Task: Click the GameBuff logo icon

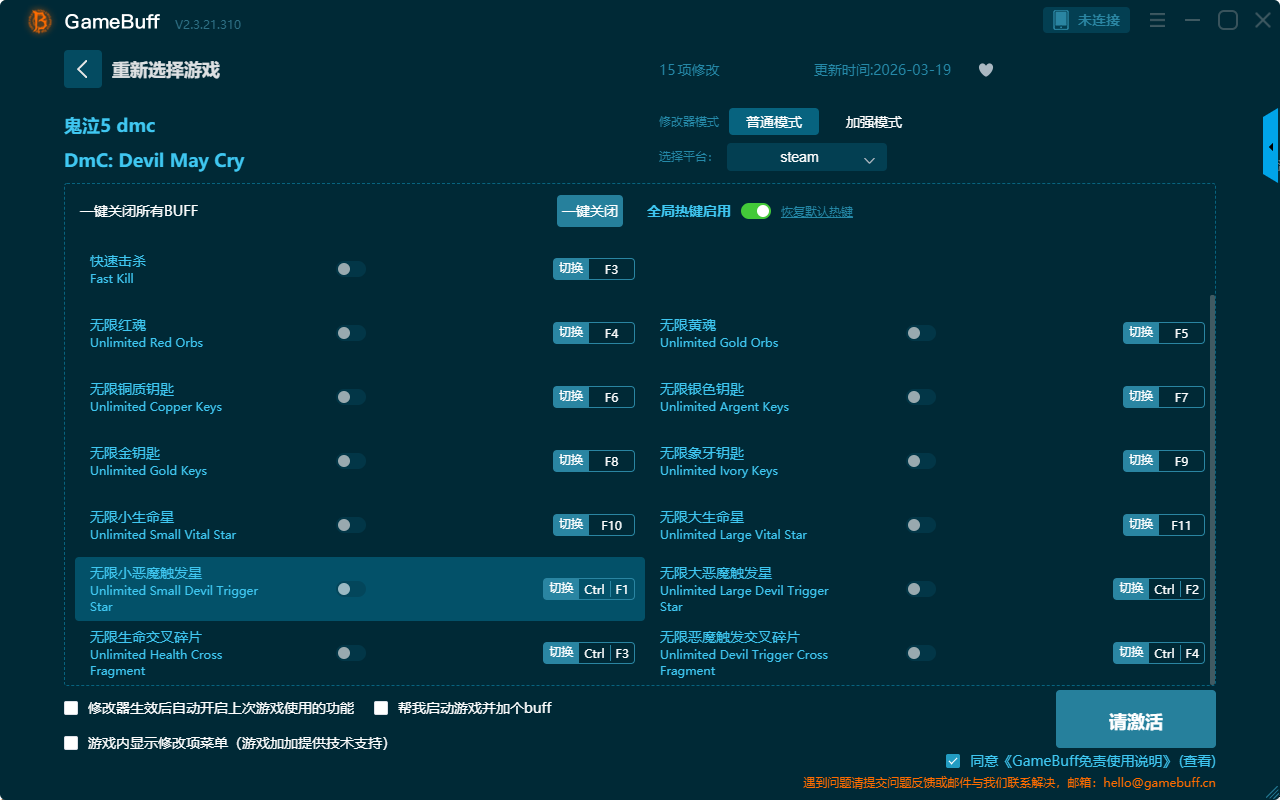Action: point(40,21)
